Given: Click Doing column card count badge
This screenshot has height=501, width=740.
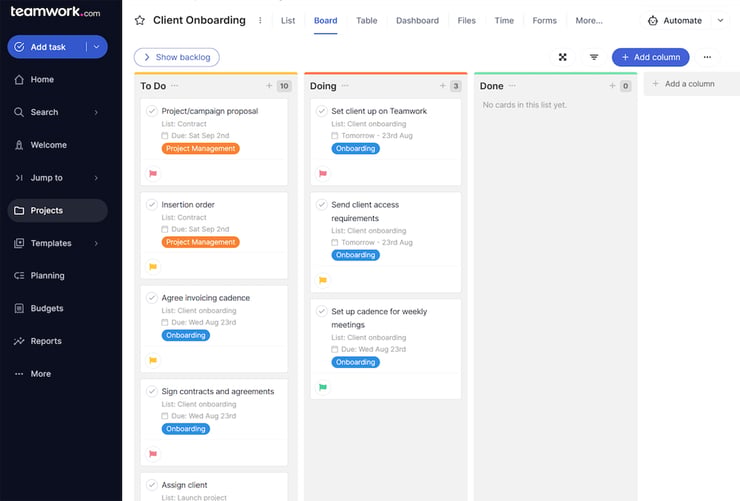Looking at the screenshot, I should [455, 86].
